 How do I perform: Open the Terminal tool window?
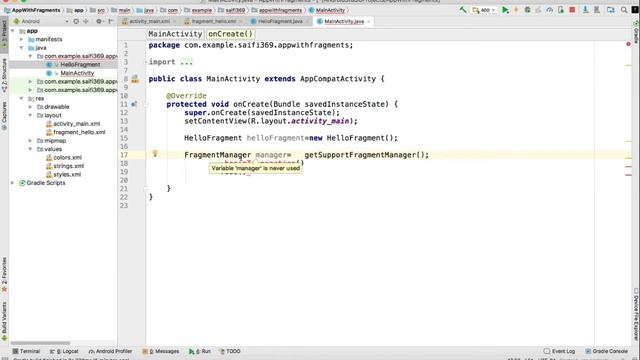point(26,351)
